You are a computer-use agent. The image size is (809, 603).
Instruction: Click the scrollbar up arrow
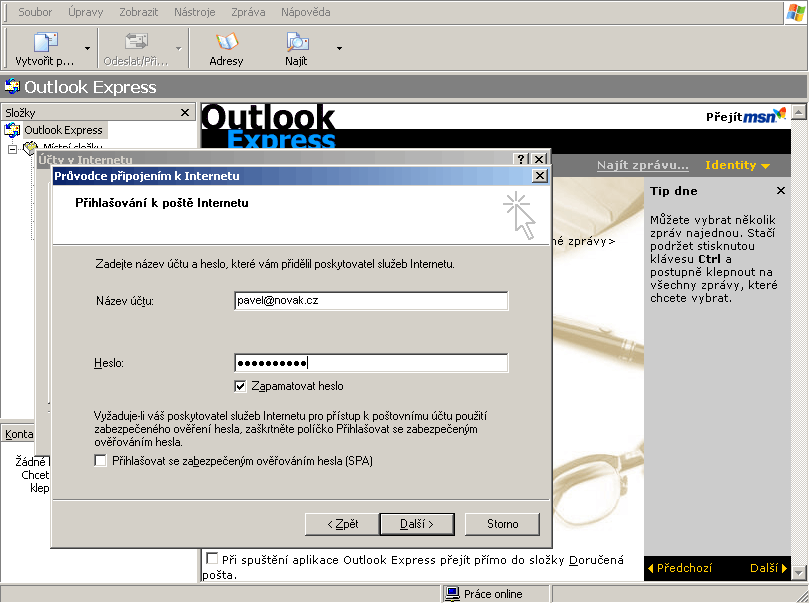(x=799, y=111)
